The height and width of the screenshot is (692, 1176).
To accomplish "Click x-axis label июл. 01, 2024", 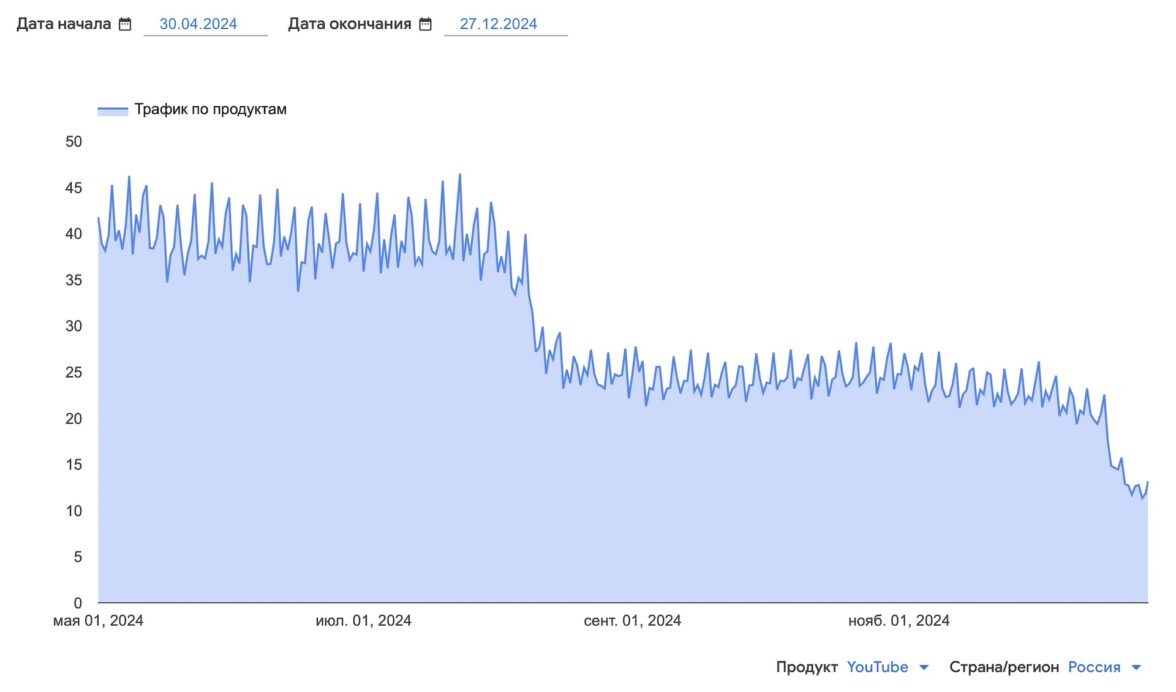I will click(x=363, y=621).
